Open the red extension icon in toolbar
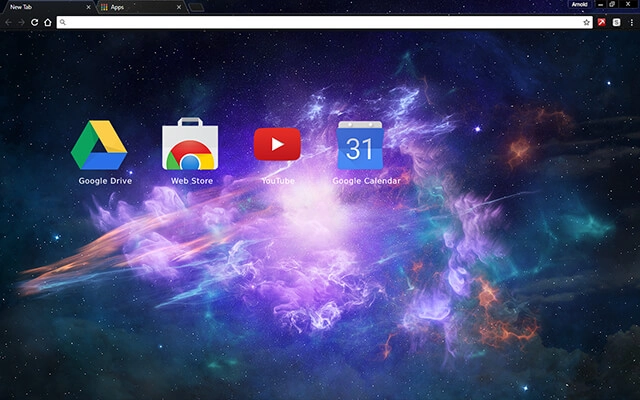 click(602, 22)
